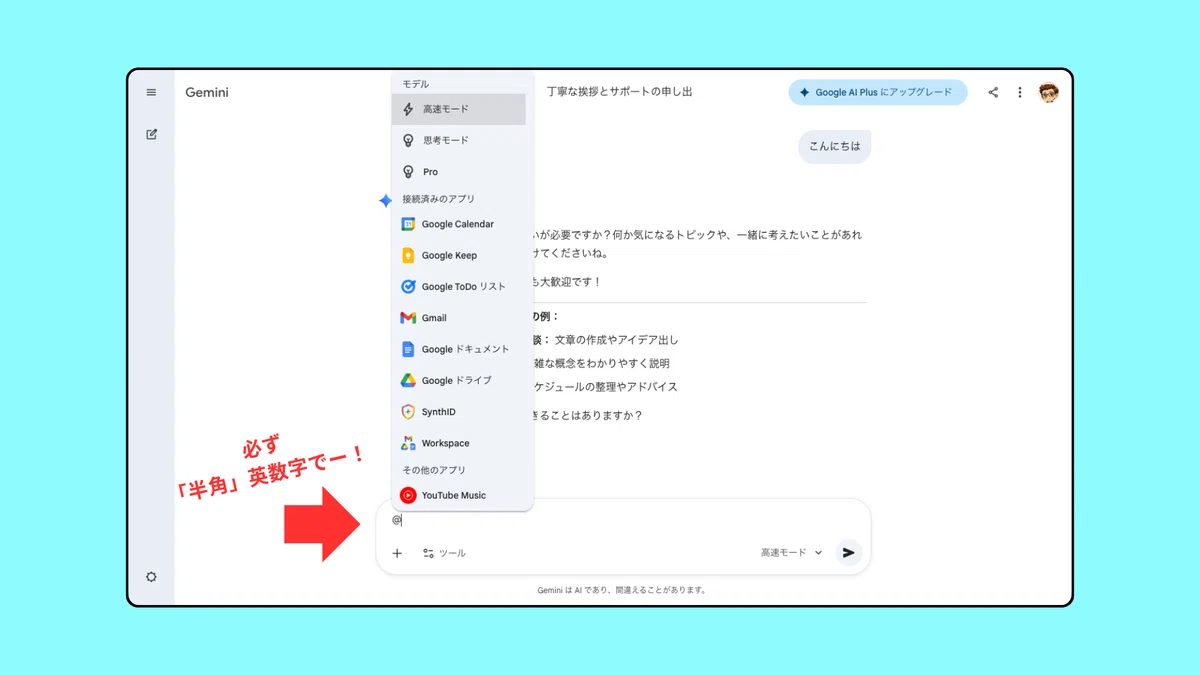Click the こんにちは user message bubble
The height and width of the screenshot is (675, 1200).
pos(834,146)
